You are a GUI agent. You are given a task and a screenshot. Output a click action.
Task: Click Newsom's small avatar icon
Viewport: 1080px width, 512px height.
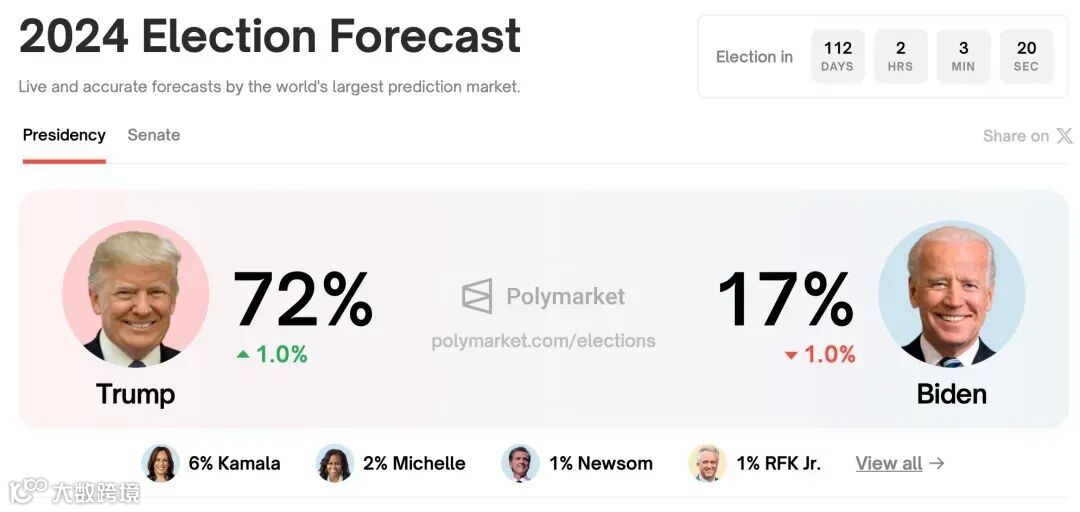[x=520, y=463]
